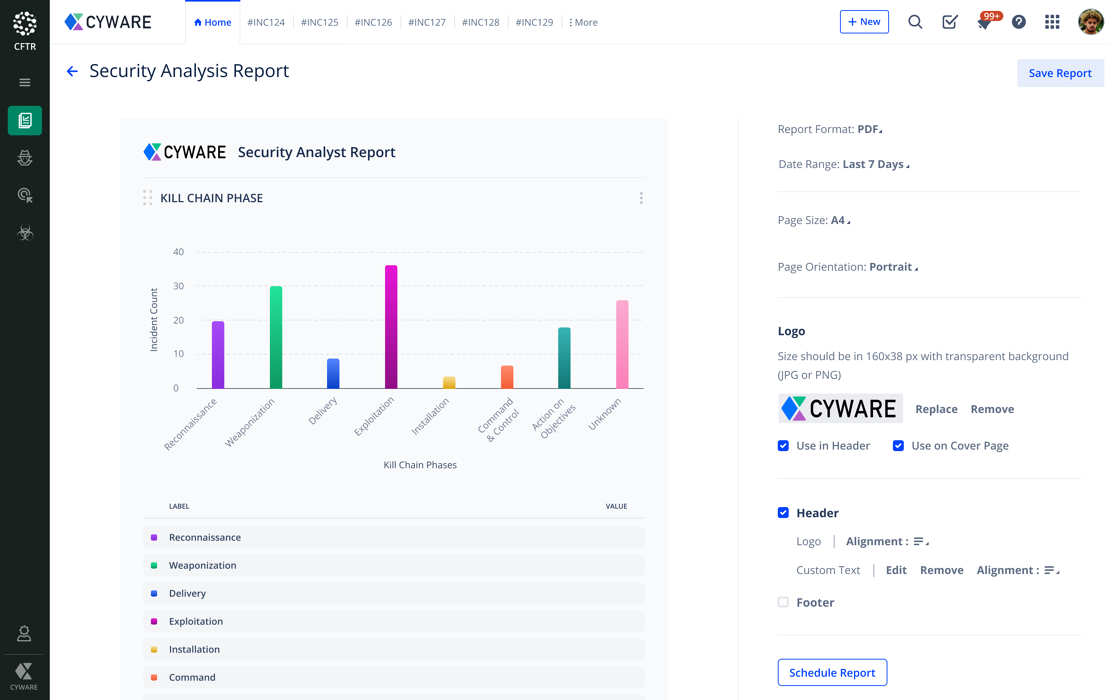Expand the sidebar hamburger menu
The width and height of the screenshot is (1120, 700).
pos(25,83)
